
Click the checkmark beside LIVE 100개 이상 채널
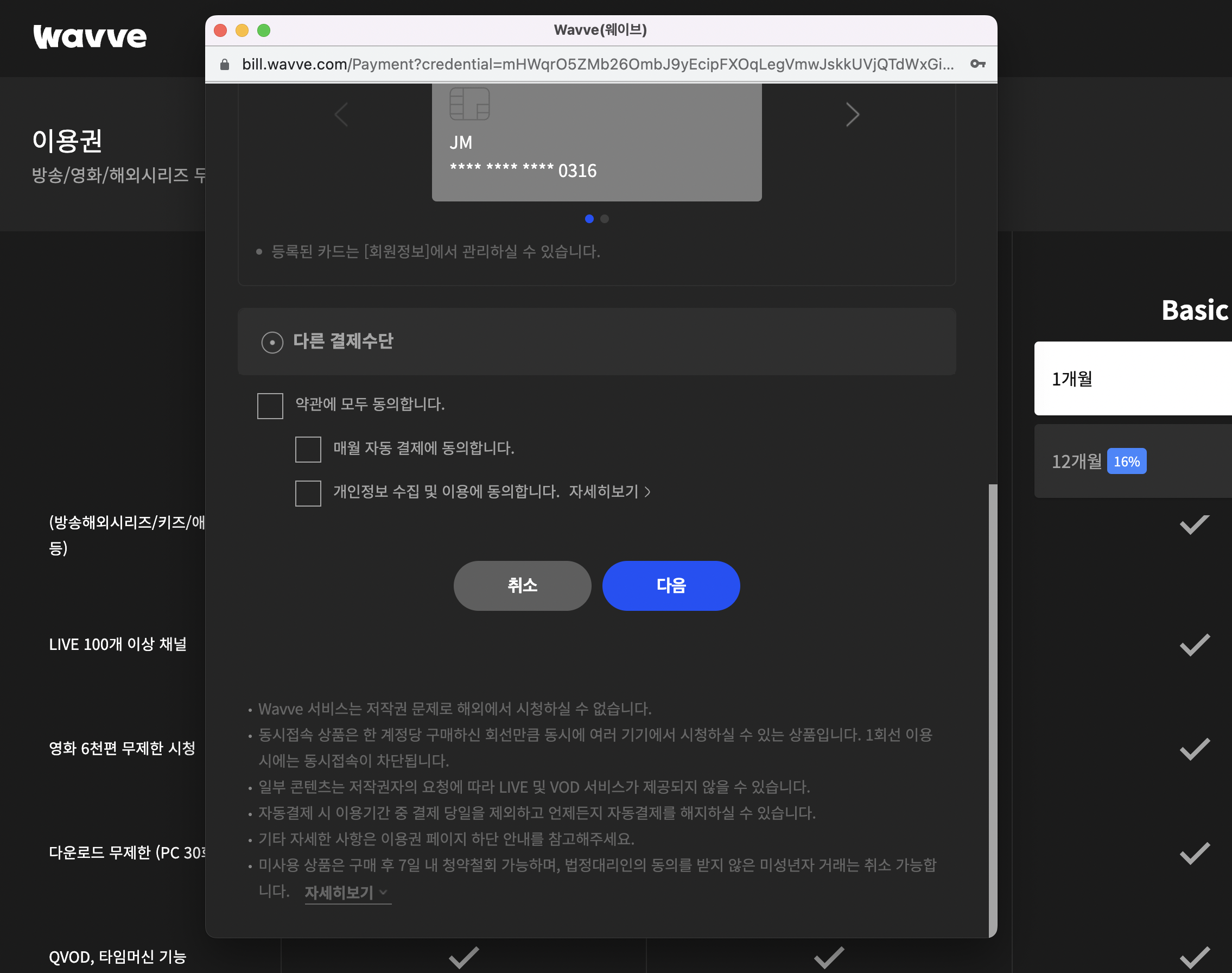tap(1194, 645)
